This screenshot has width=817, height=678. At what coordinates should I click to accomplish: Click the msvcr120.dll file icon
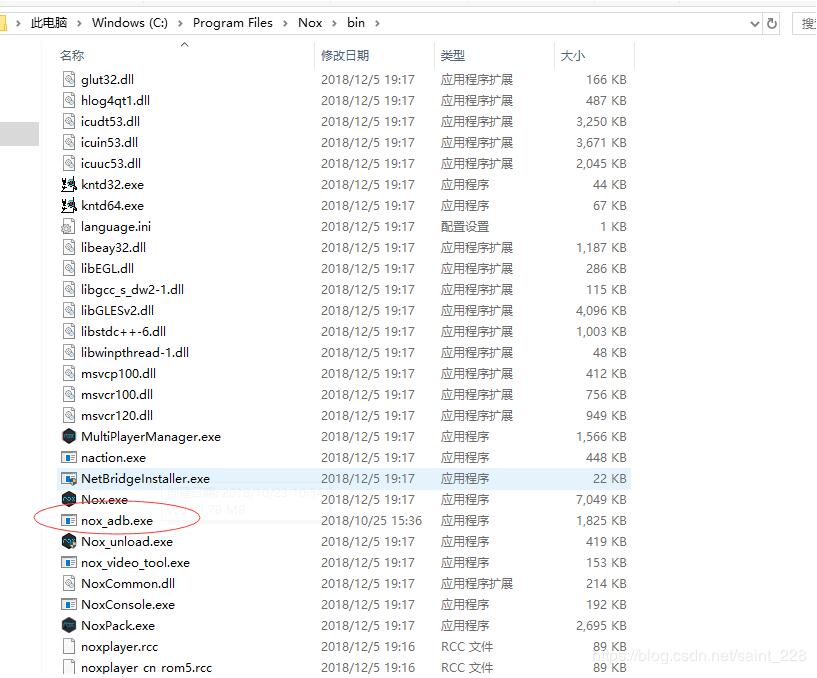(69, 415)
